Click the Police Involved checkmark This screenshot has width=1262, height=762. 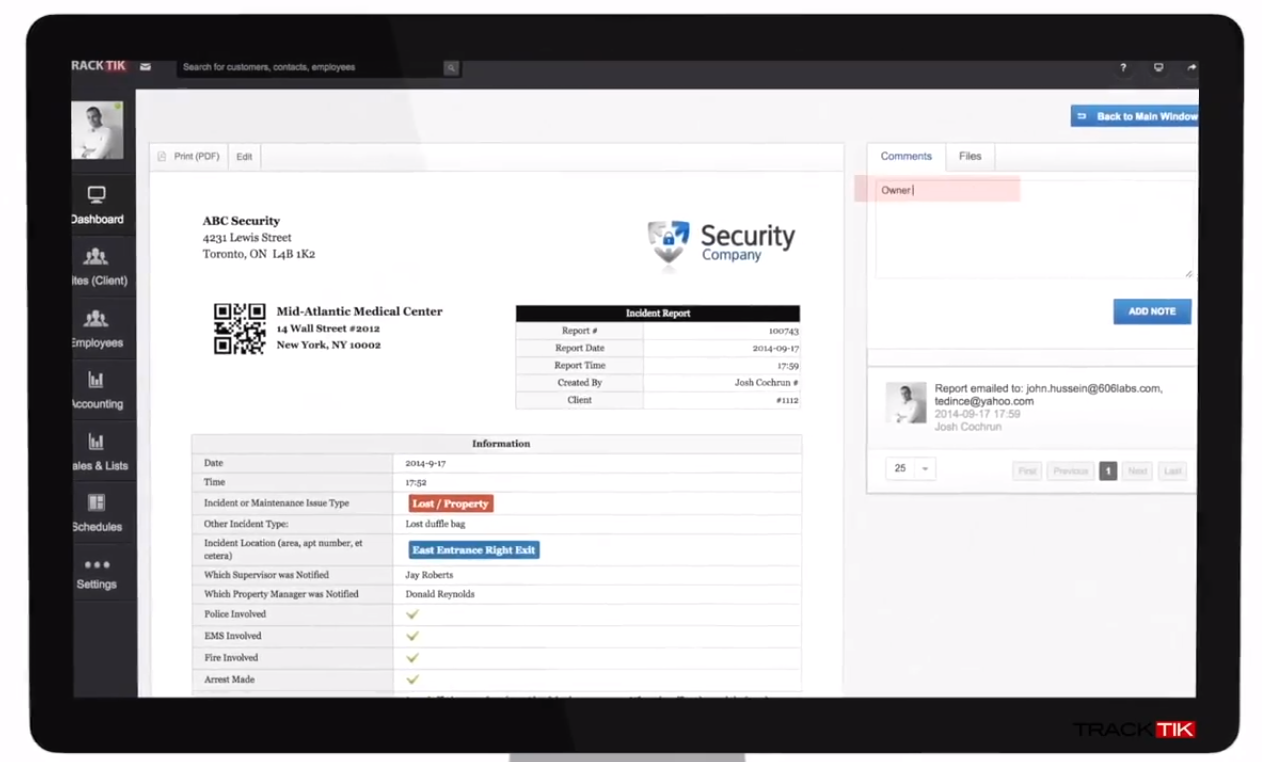pyautogui.click(x=412, y=614)
